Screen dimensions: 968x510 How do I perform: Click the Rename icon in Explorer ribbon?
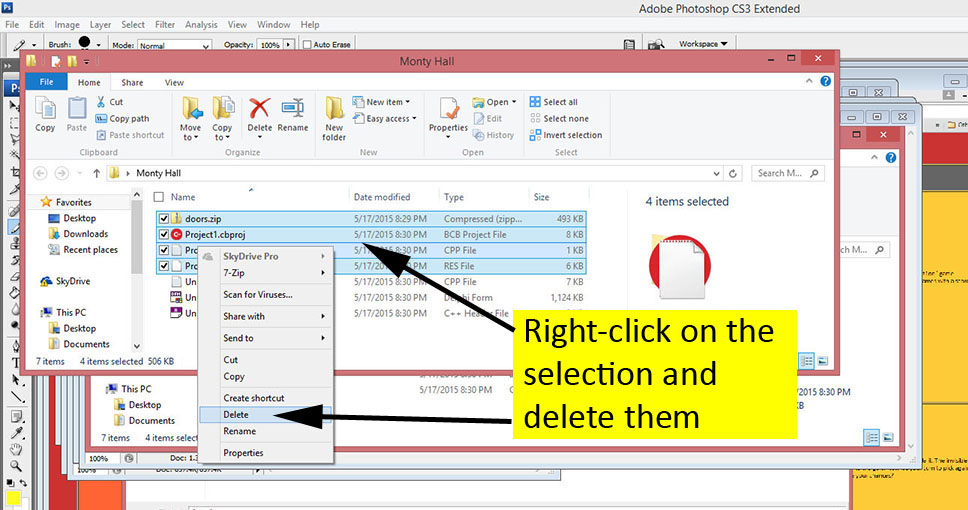293,114
